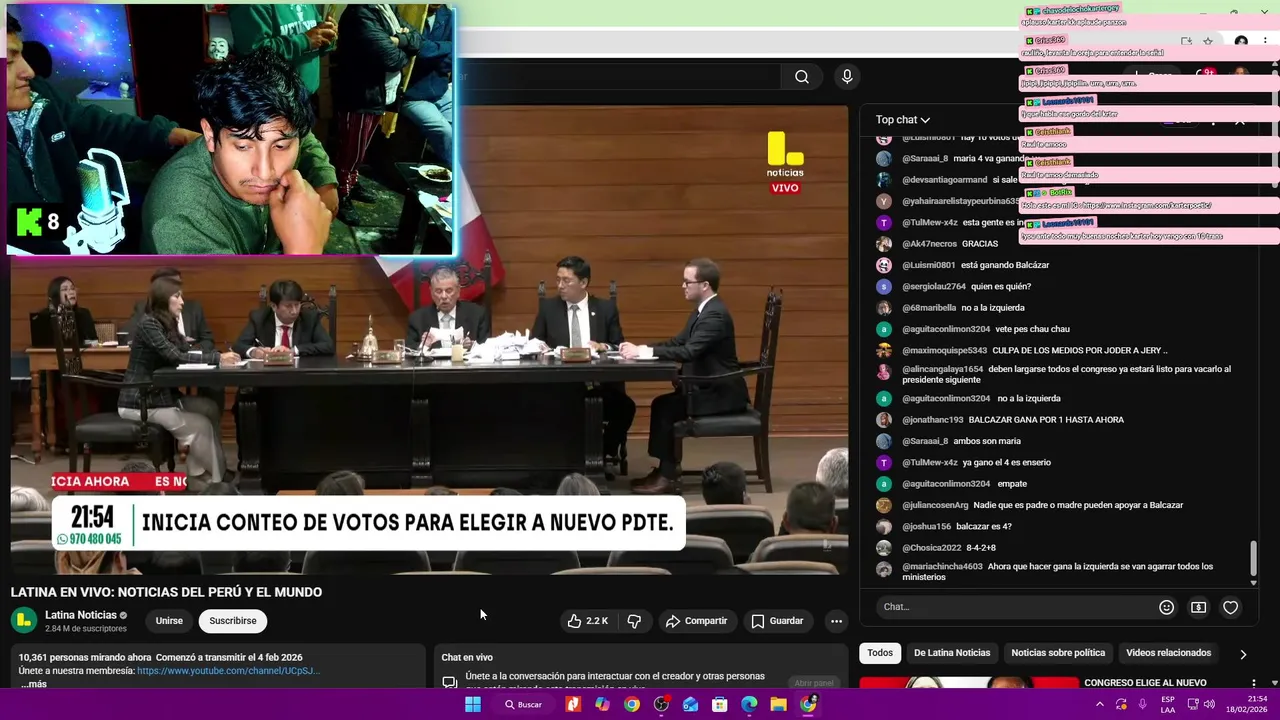Open Microsoft Store from taskbar
1280x720 pixels.
[719, 704]
